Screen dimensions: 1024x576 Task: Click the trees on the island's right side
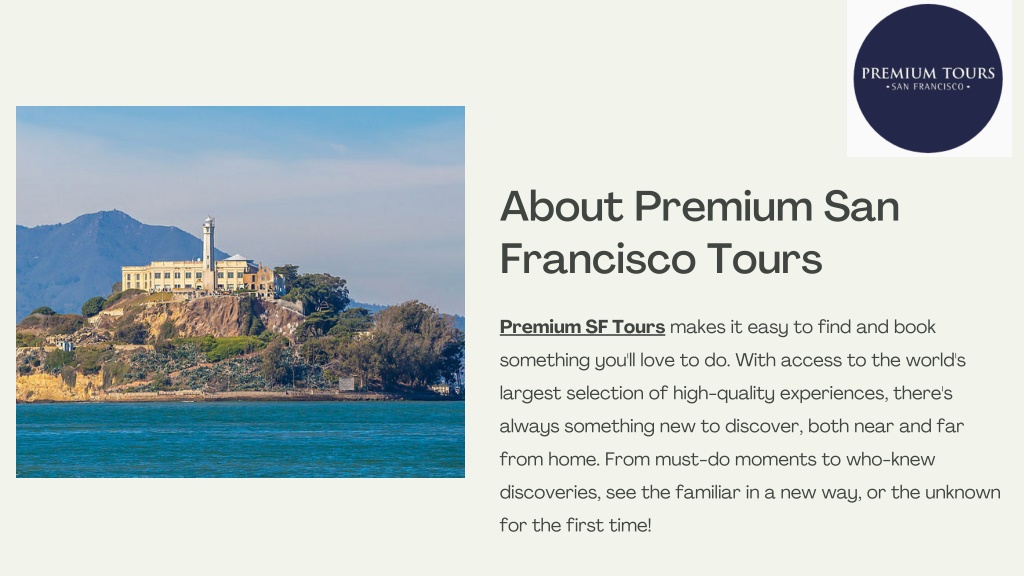click(411, 346)
